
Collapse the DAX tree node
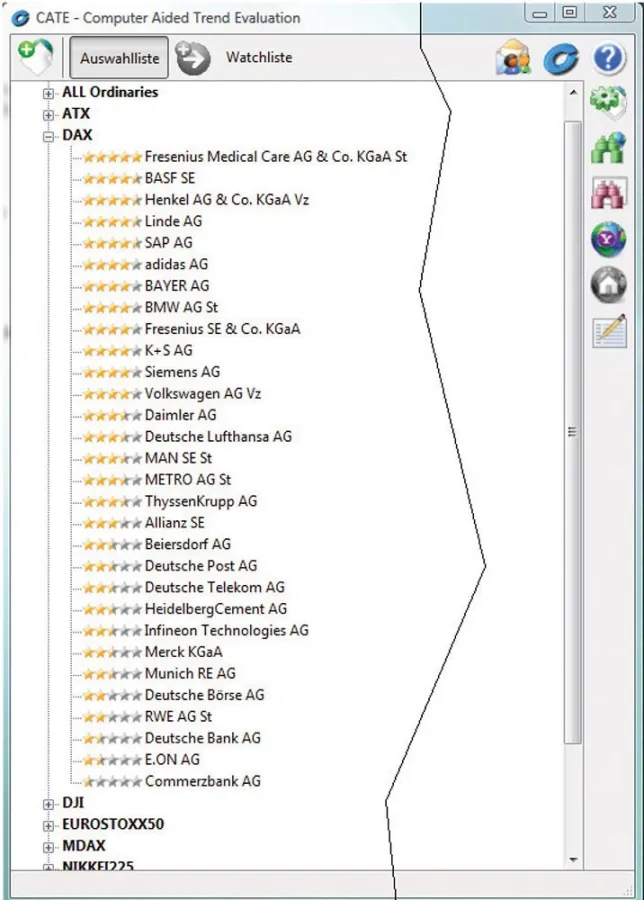tap(49, 137)
